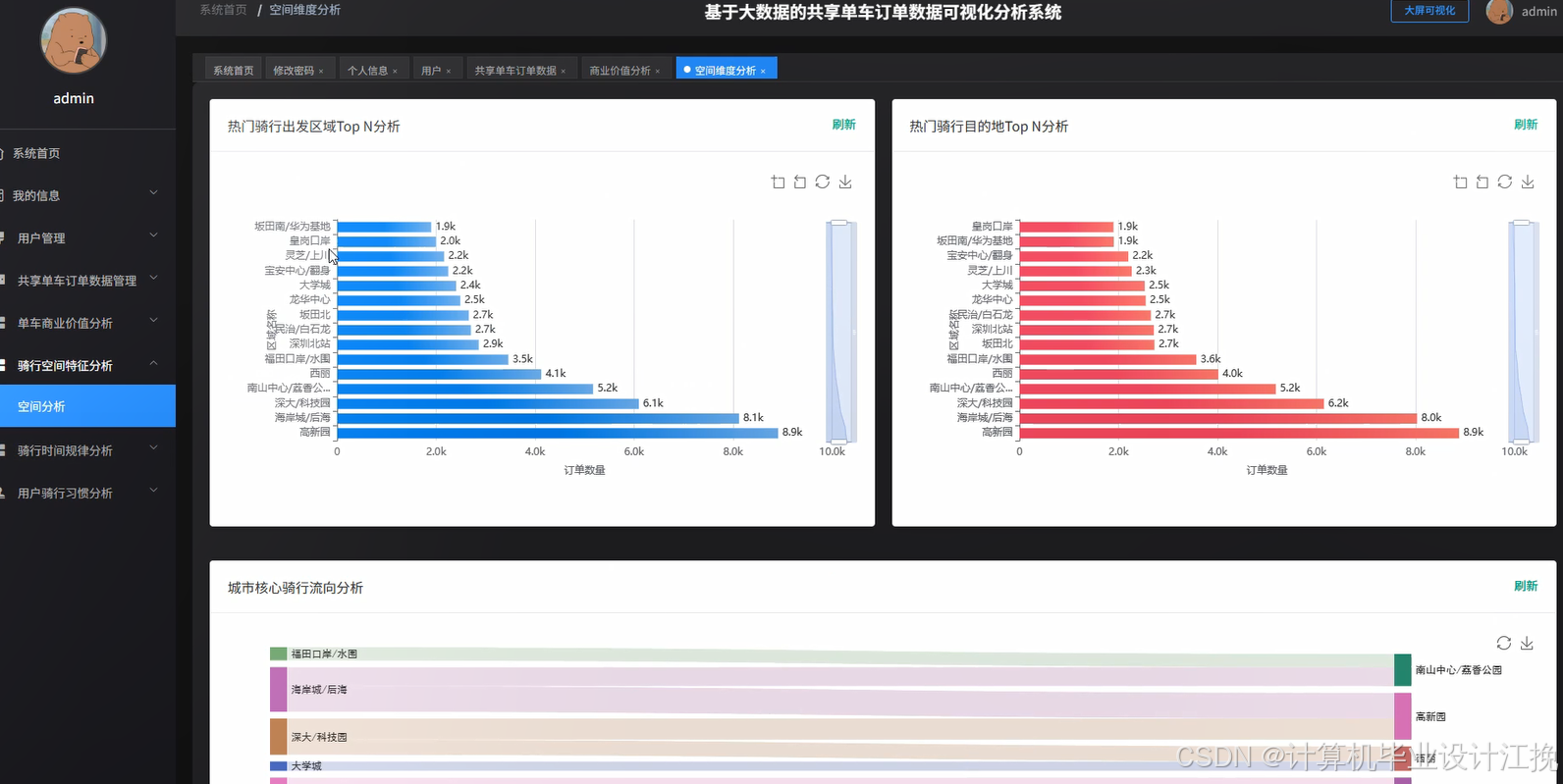Refresh the 城市核心骑行流向分析 panel

[x=1526, y=586]
